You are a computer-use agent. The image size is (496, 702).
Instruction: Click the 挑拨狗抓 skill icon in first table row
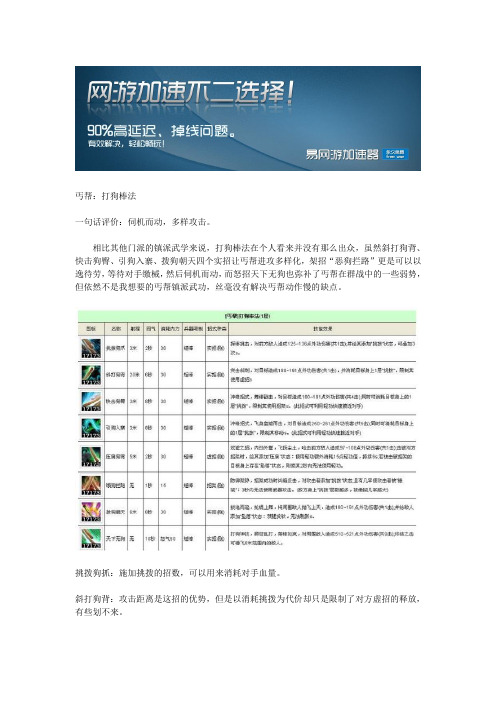coord(91,348)
